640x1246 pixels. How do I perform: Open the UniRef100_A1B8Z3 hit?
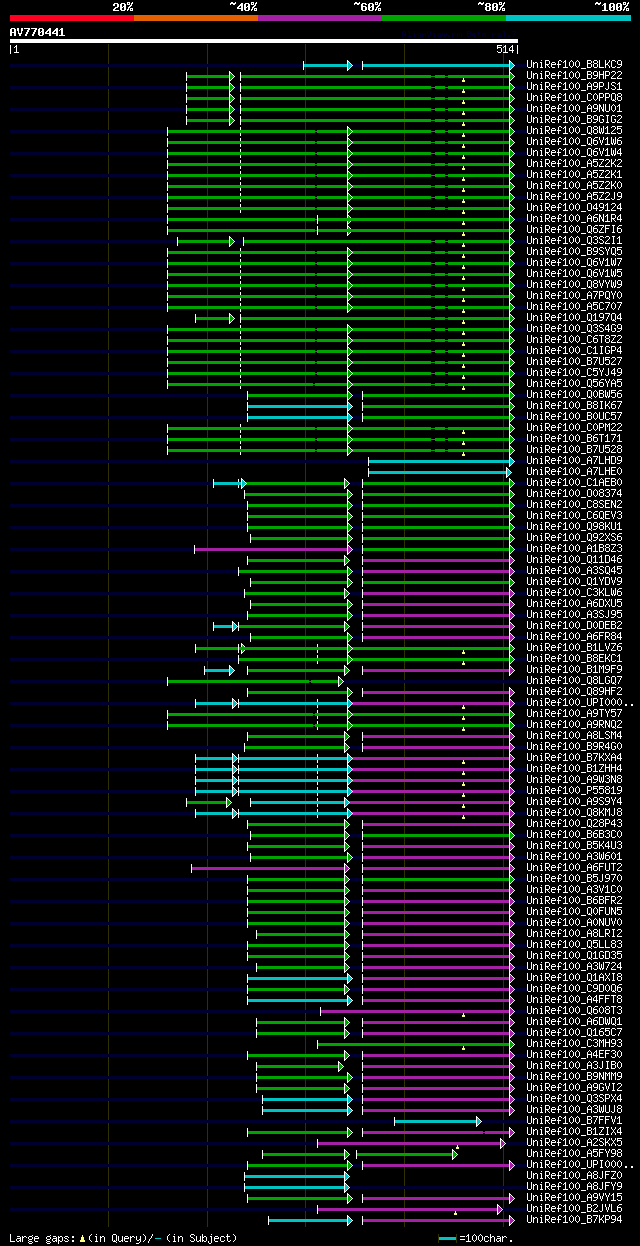(574, 548)
